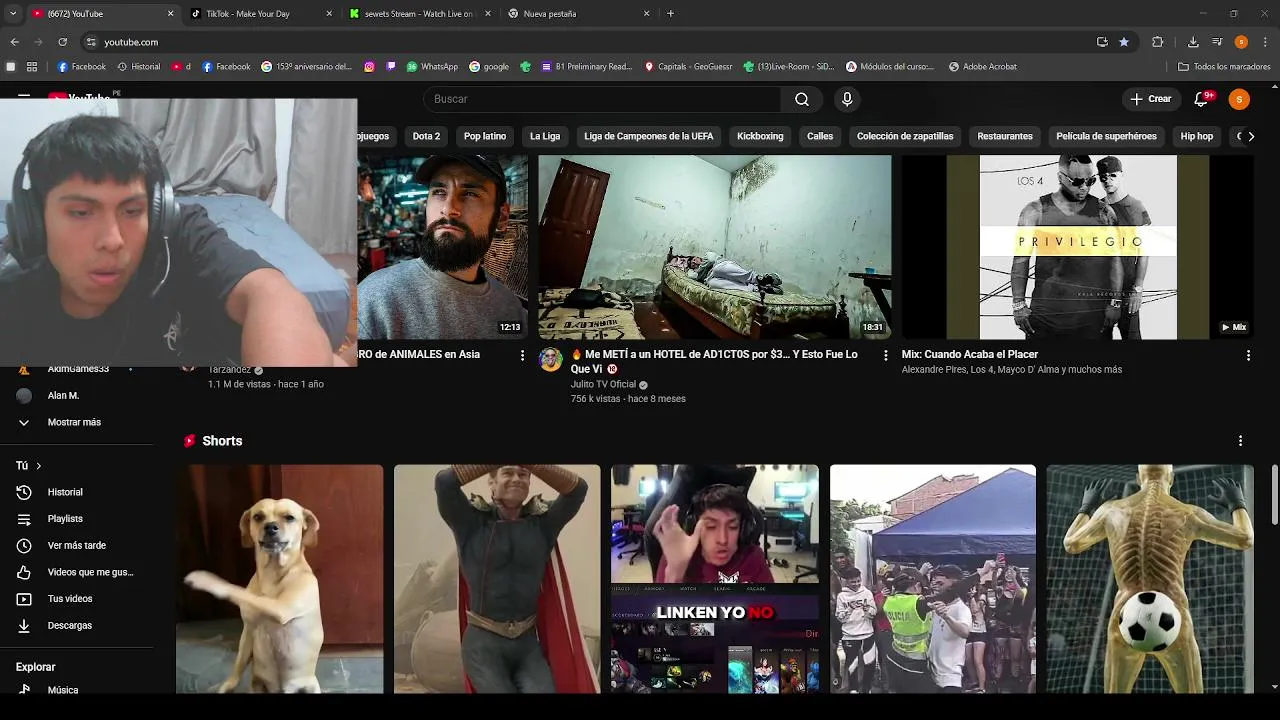This screenshot has height=720, width=1280.
Task: Select the La Liga filter chip
Action: (545, 136)
